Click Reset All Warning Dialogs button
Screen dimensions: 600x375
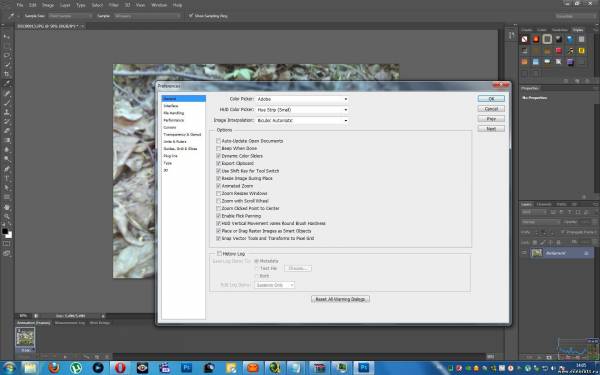click(x=340, y=299)
